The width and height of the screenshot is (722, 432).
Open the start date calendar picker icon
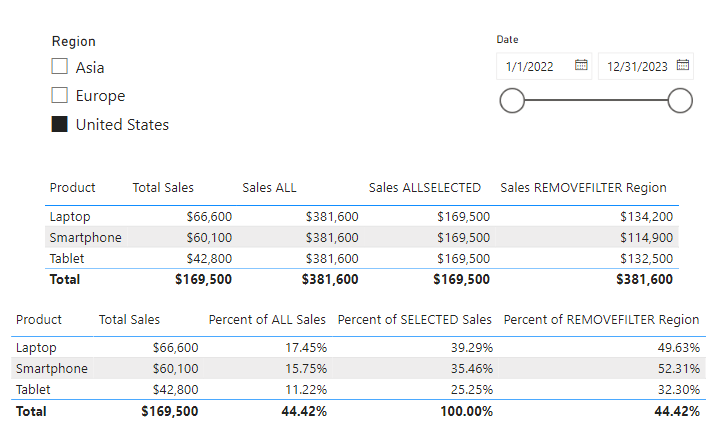coord(581,66)
